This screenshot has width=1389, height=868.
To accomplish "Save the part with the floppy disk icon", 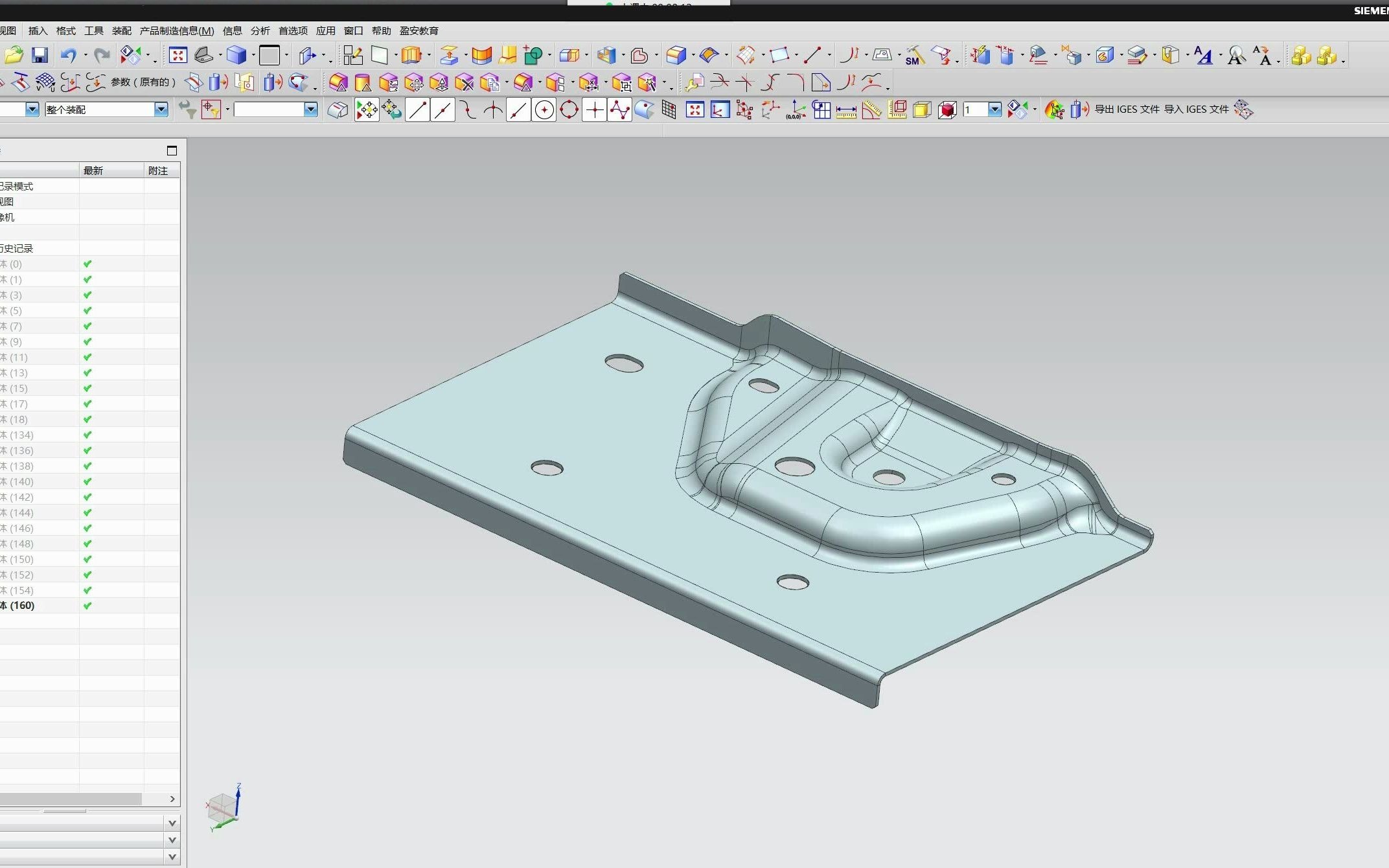I will point(40,56).
